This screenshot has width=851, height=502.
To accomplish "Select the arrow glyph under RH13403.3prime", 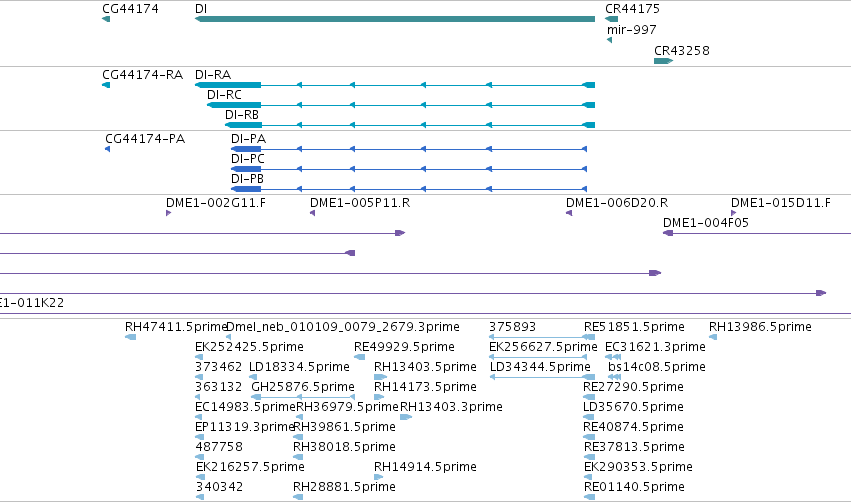I will 406,417.
